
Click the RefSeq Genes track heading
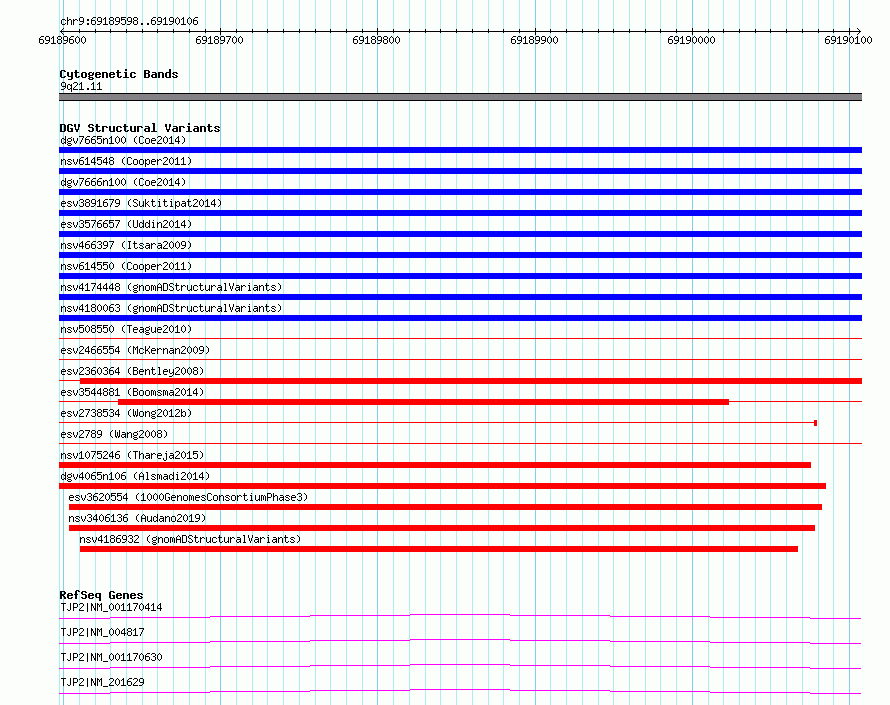tap(101, 595)
